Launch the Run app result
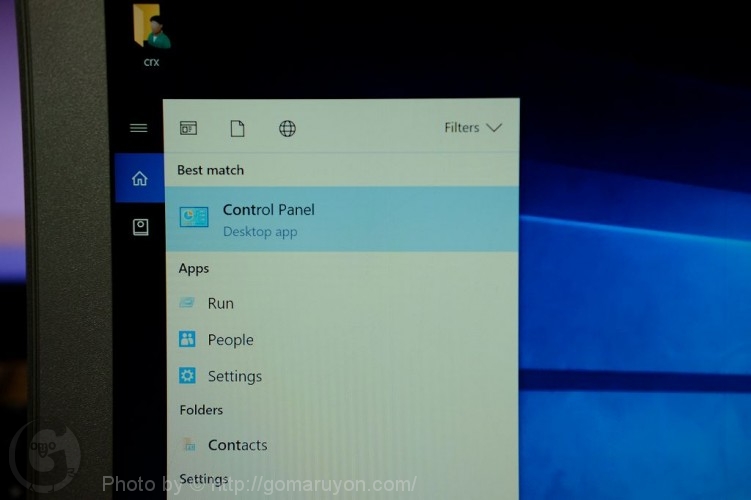The width and height of the screenshot is (751, 500). click(x=342, y=303)
